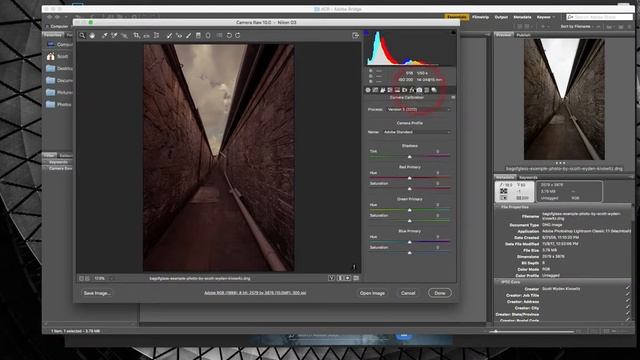Toggle shadow clipping warning on histogram
Screen dimensions: 640x360
[x=367, y=33]
